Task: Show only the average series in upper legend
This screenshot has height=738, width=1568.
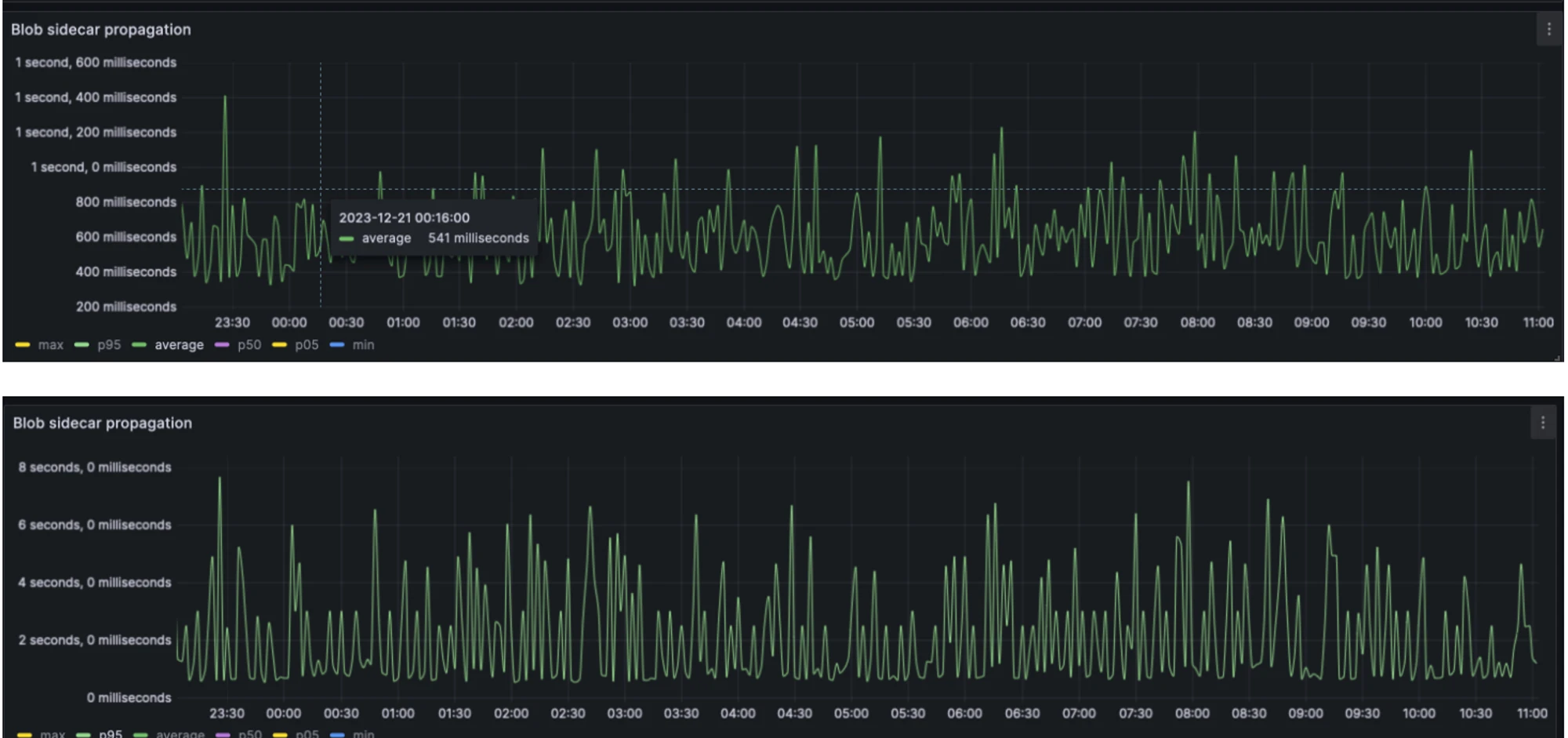Action: (179, 345)
